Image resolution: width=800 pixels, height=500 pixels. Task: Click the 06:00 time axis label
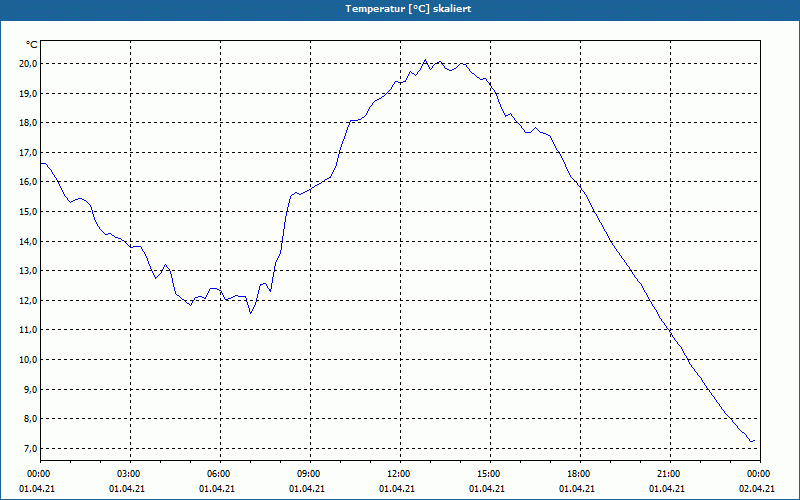click(x=220, y=474)
